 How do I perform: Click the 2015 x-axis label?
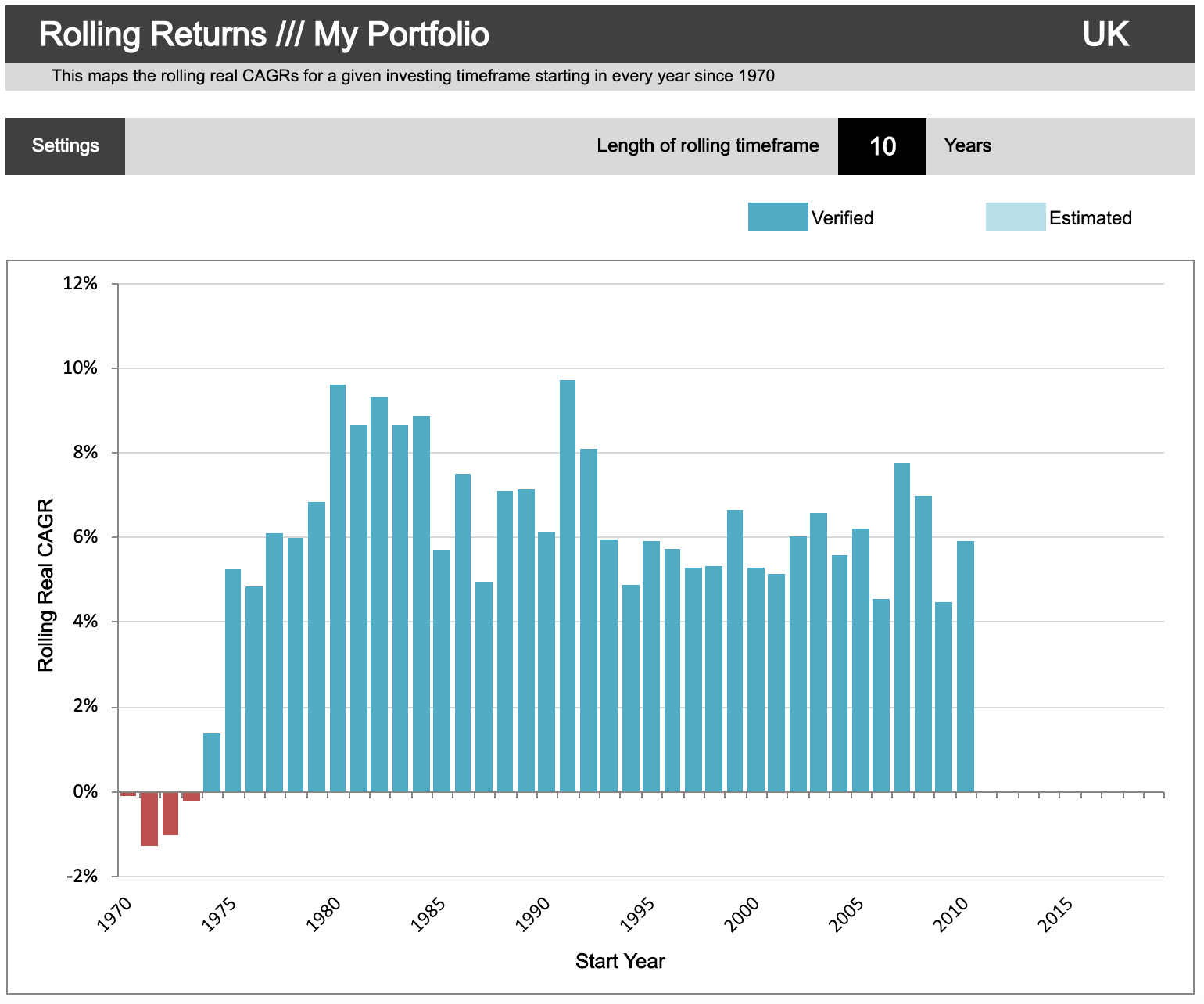pyautogui.click(x=1054, y=915)
